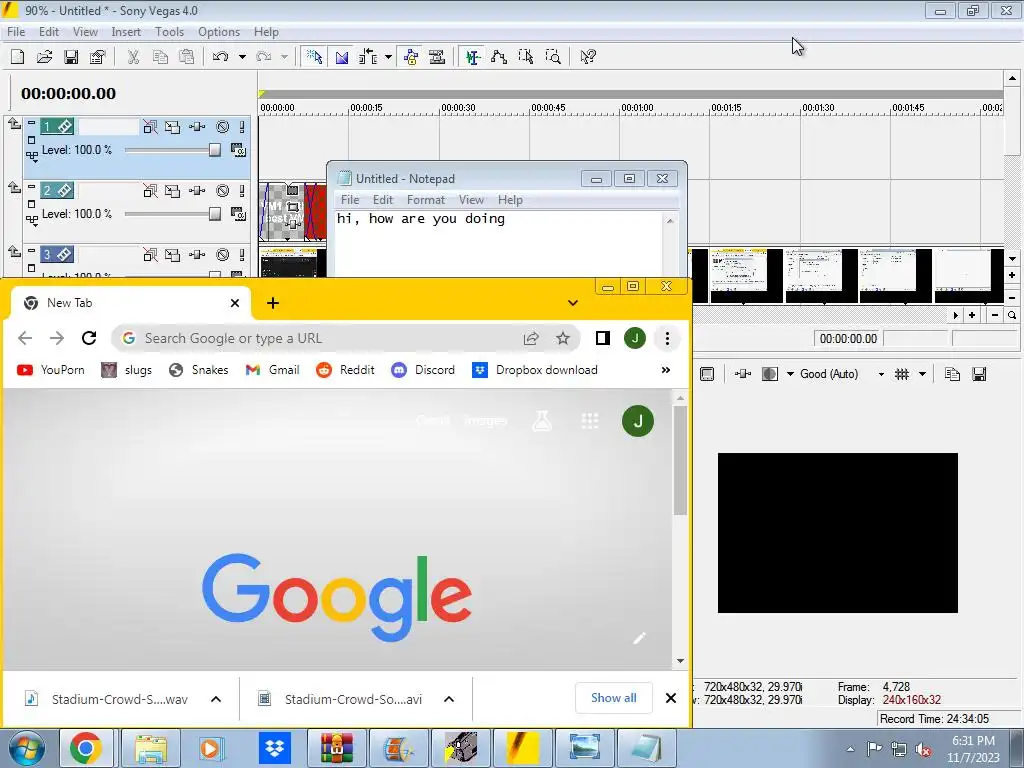Open the Gmail bookmark

[x=272, y=370]
